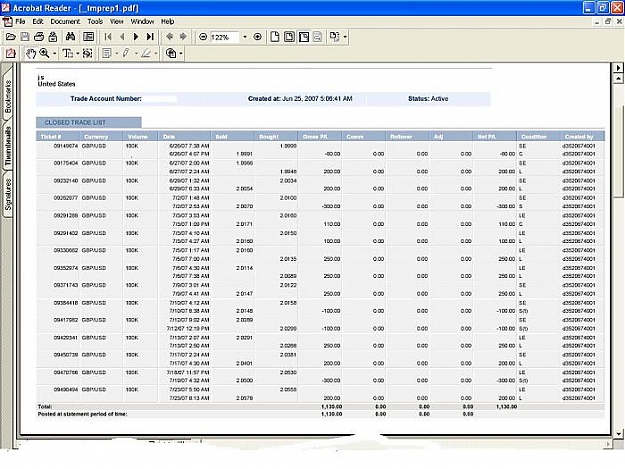The width and height of the screenshot is (625, 469).
Task: Expand the attach tool dropdown arrow
Action: click(181, 53)
